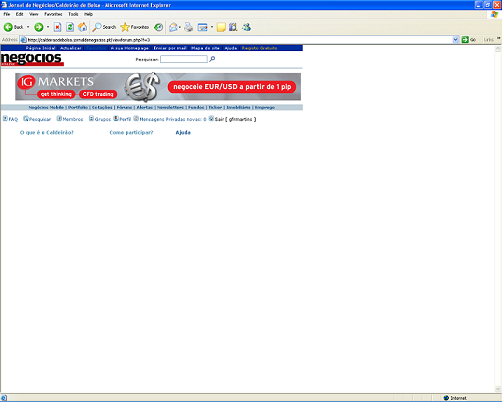This screenshot has width=502, height=402.
Task: Launch the Messenger people icon
Action: pos(246,27)
